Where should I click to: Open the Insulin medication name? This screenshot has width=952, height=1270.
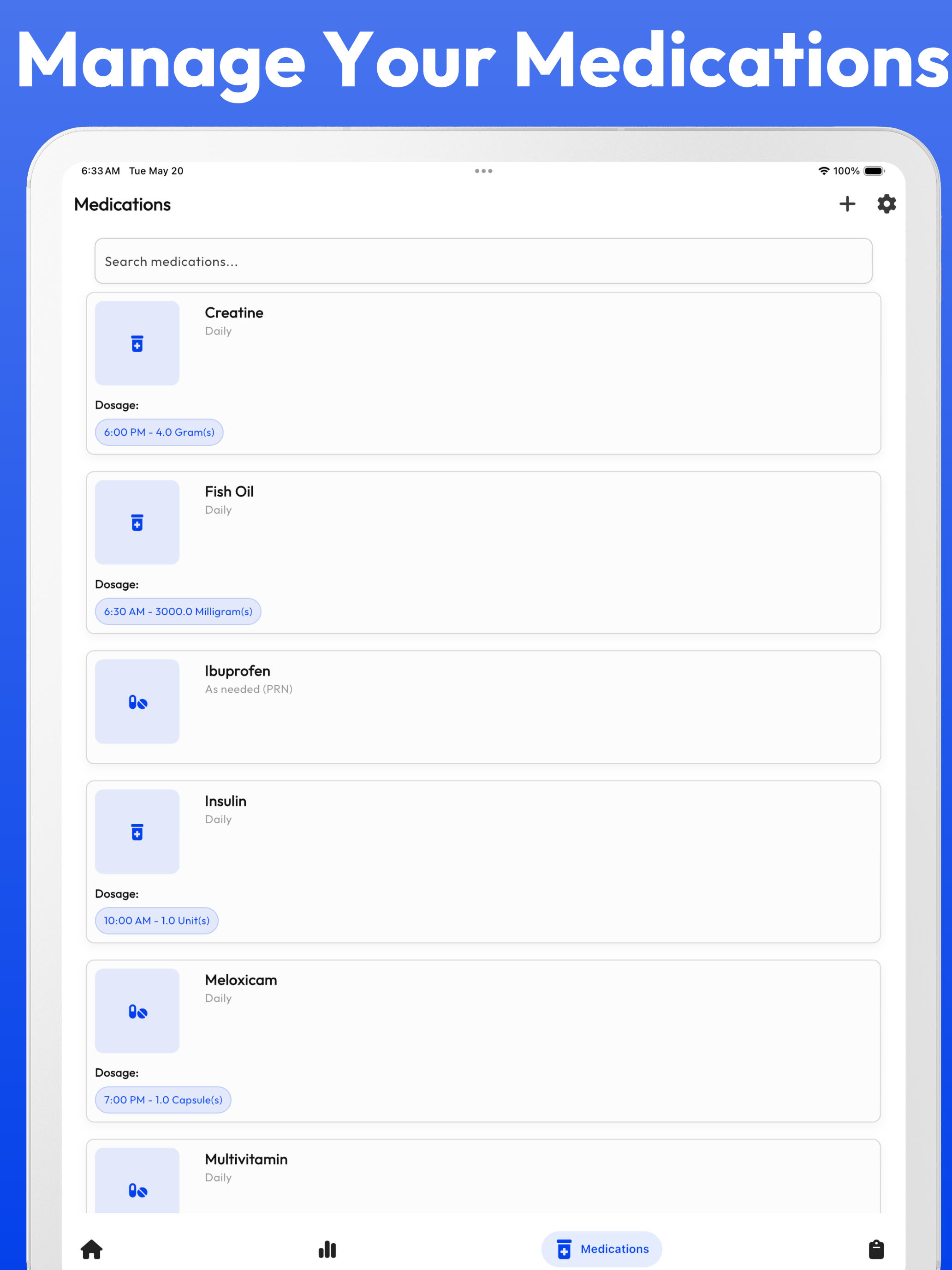coord(226,802)
